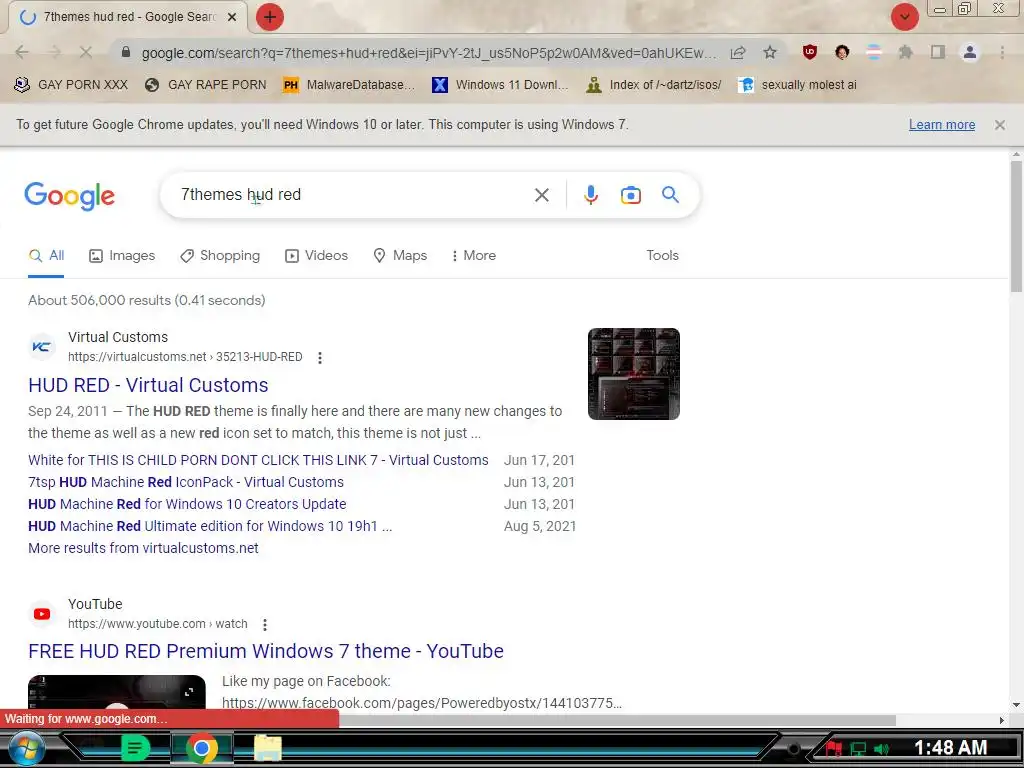Open the volume speaker tray icon

881,749
